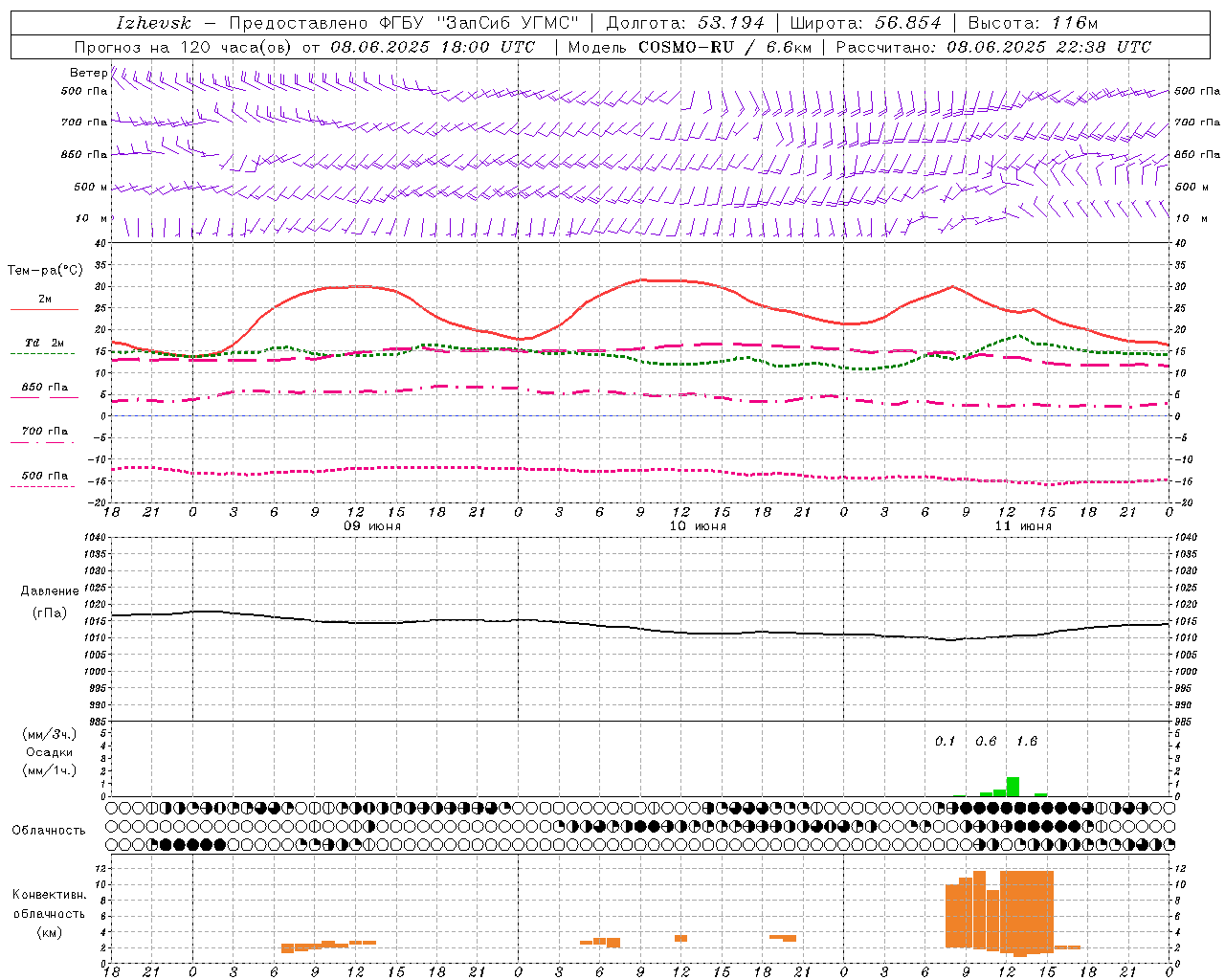The width and height of the screenshot is (1225, 980).
Task: Click the 'Тем-ра(°C)' temperature panel label
Action: (45, 271)
